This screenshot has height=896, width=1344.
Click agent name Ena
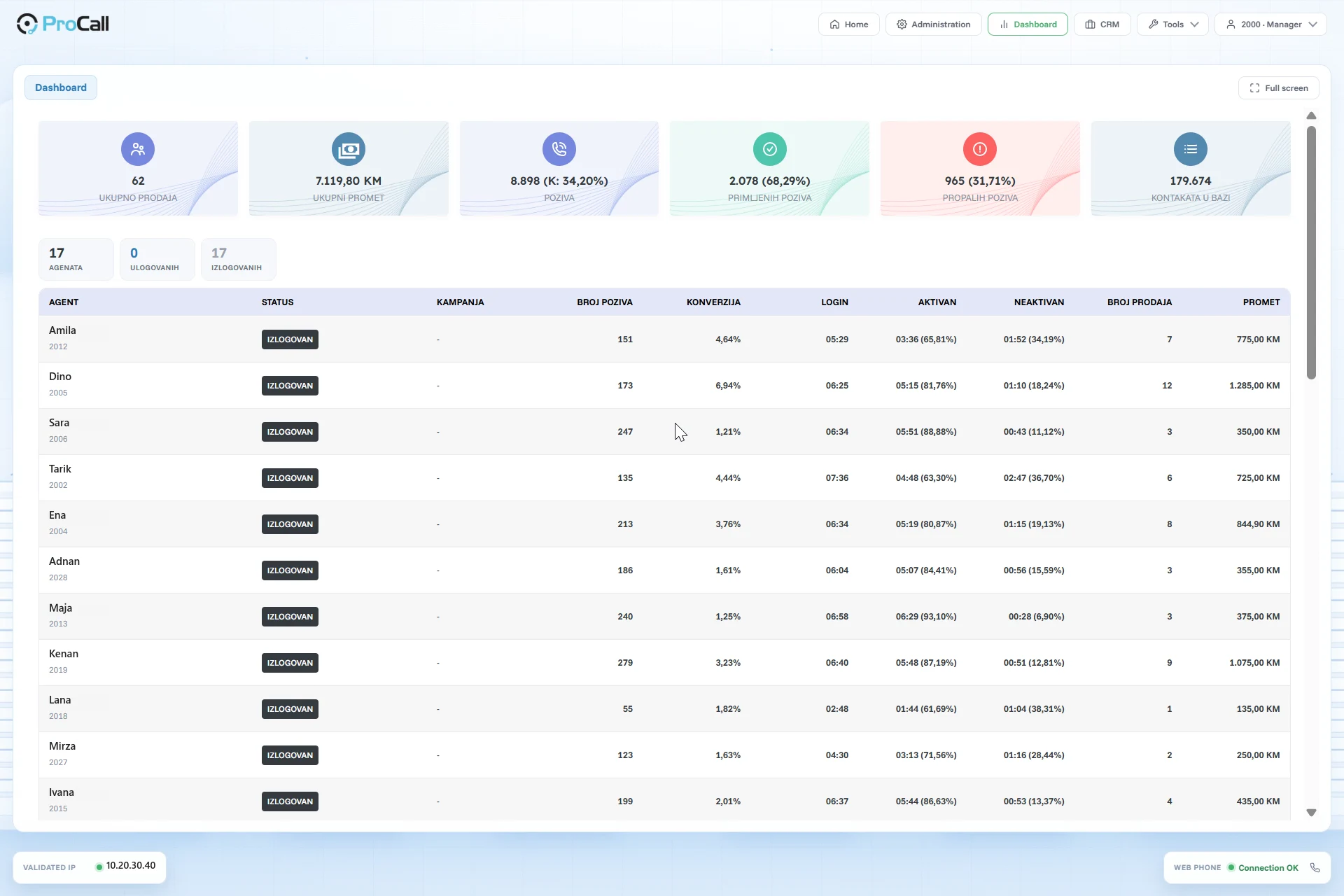point(57,515)
